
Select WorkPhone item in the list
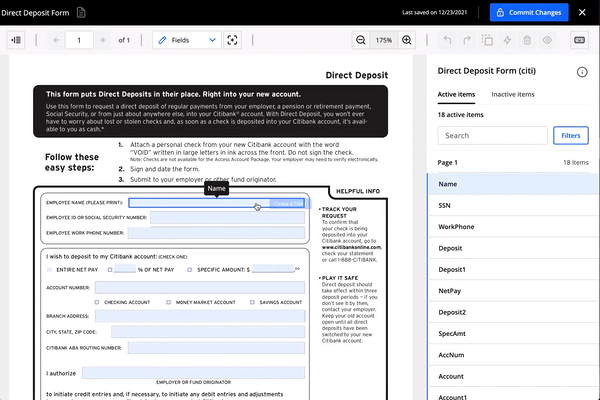514,227
